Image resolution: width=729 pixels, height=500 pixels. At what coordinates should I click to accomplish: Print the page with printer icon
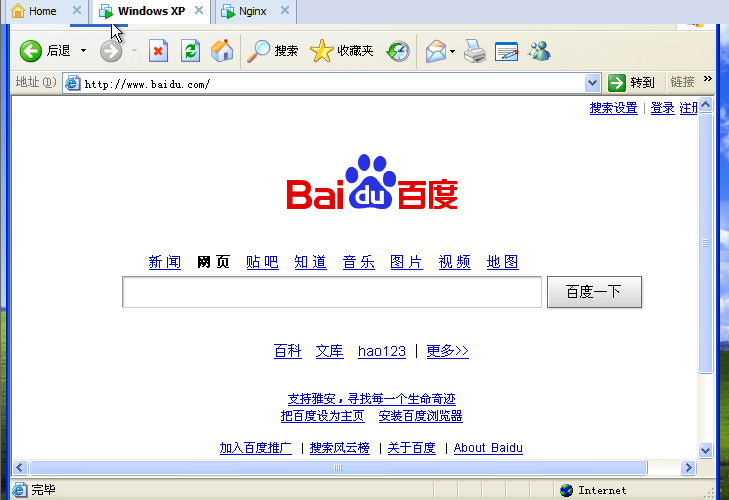[475, 51]
